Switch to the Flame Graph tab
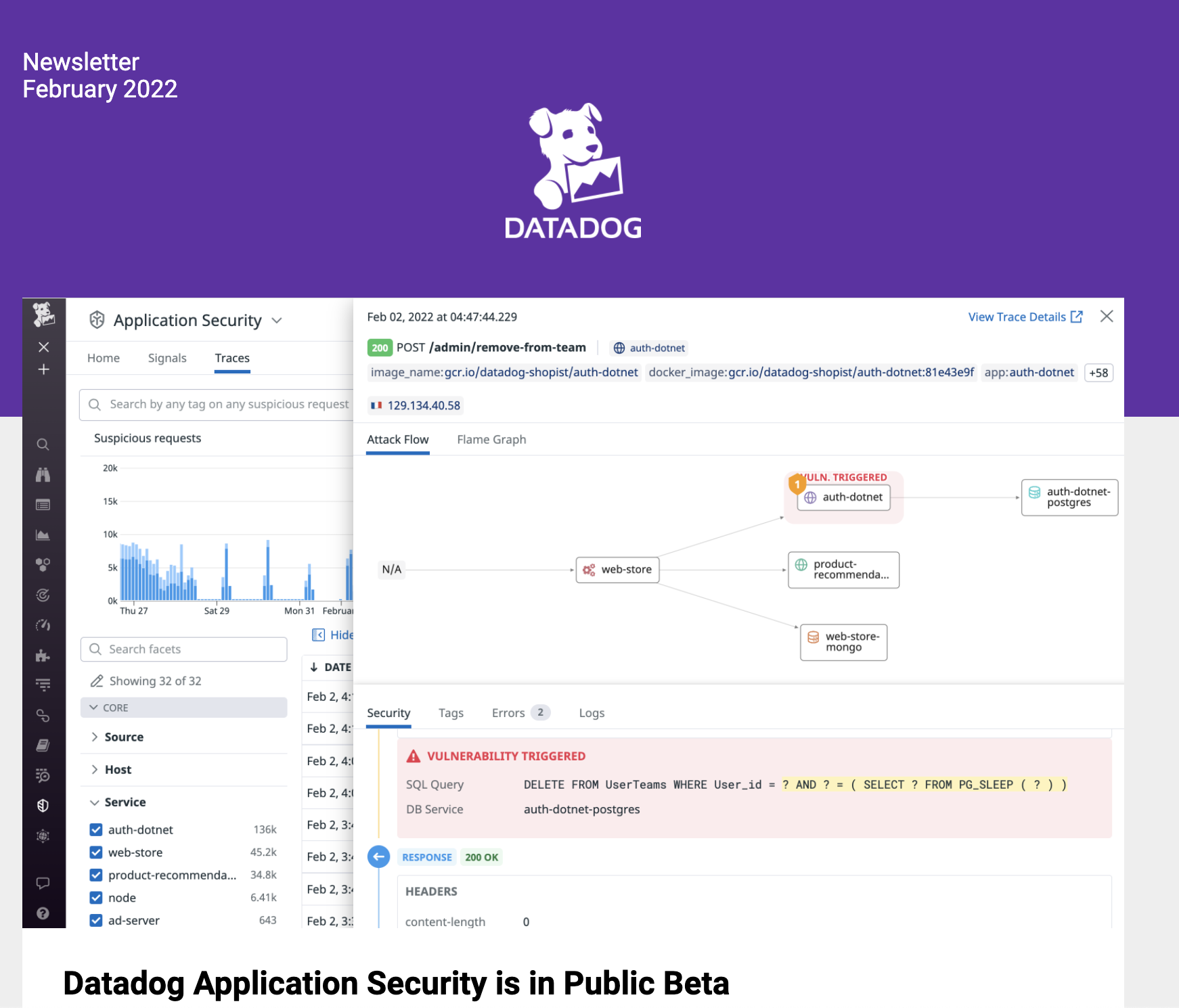Viewport: 1179px width, 1008px height. (x=491, y=439)
